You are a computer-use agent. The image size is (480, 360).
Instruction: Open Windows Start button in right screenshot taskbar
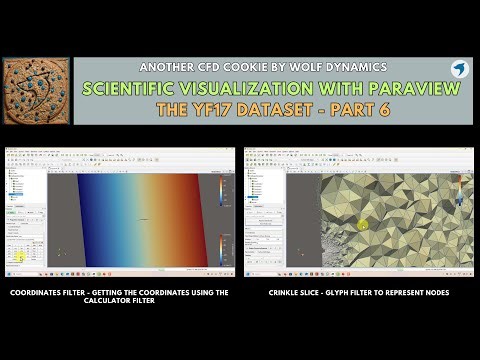coord(248,274)
